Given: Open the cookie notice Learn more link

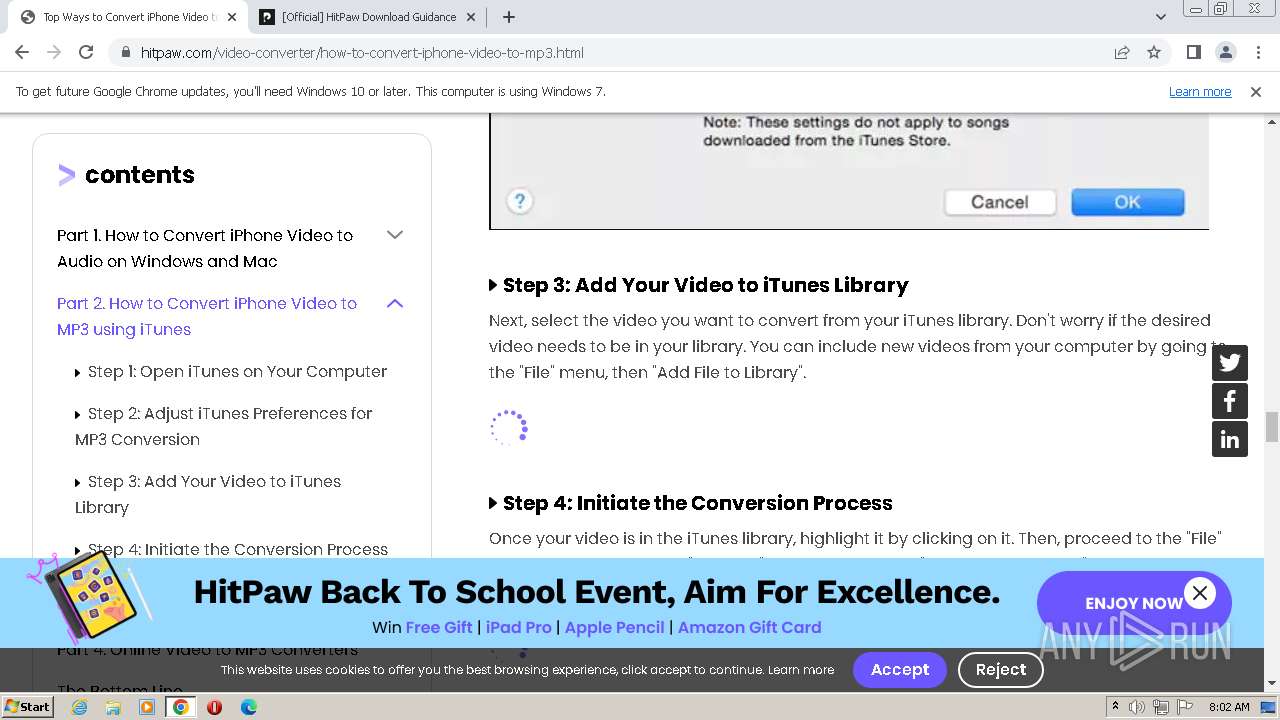Looking at the screenshot, I should [x=801, y=670].
